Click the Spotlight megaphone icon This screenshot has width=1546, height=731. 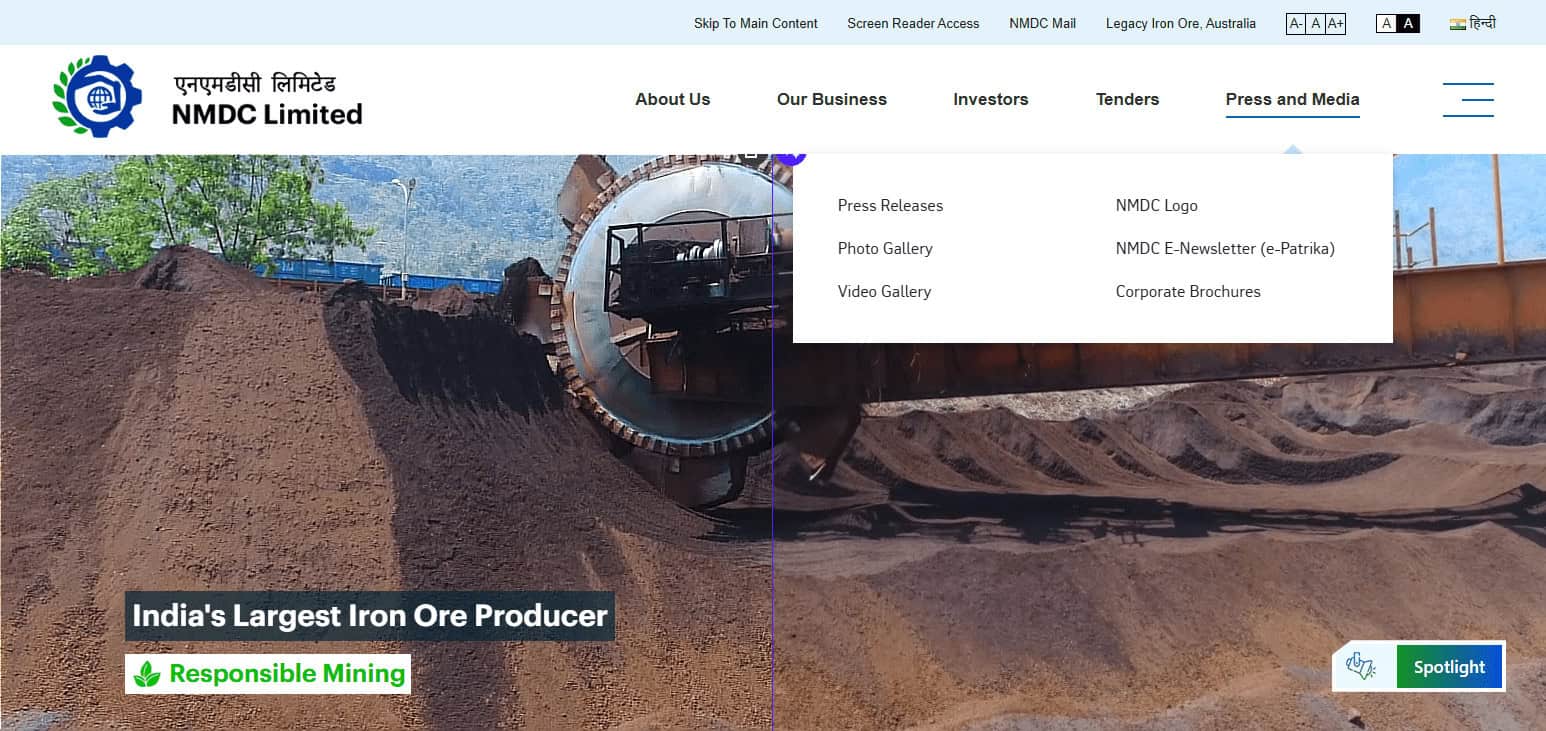(1361, 666)
